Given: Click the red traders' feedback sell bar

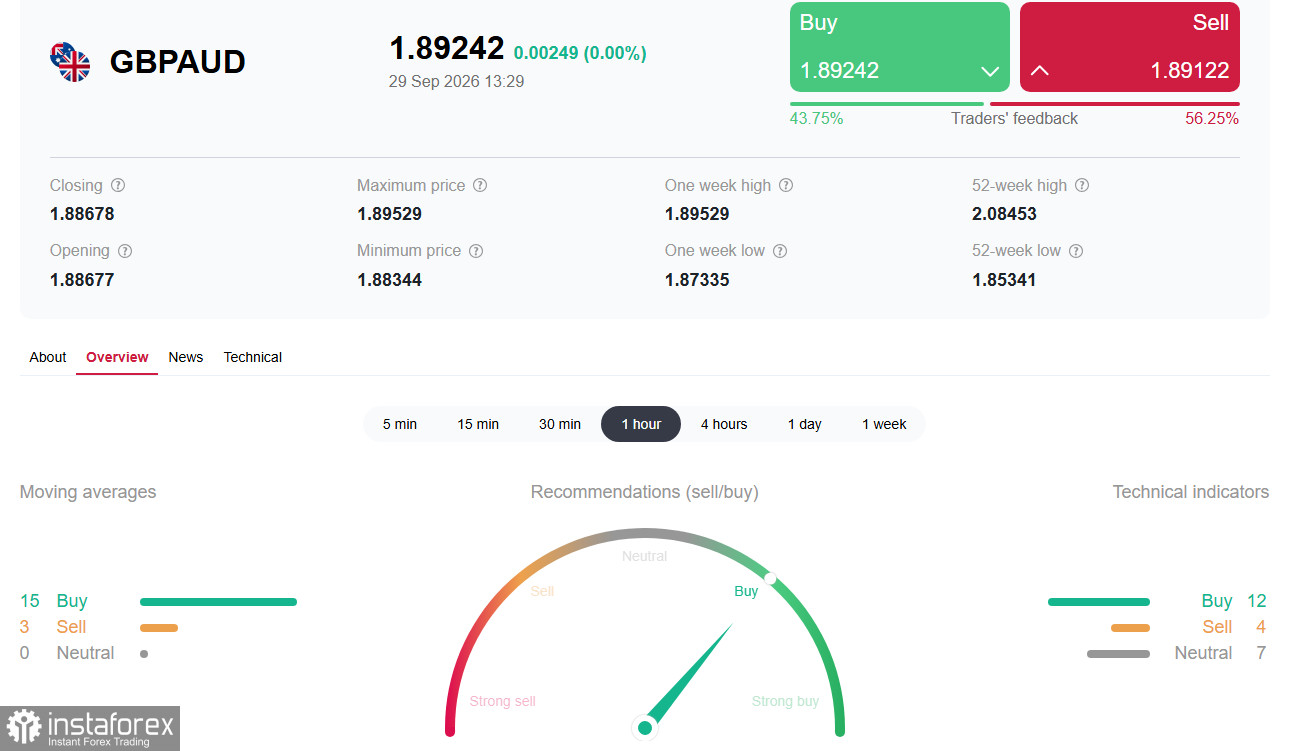Looking at the screenshot, I should click(1115, 104).
